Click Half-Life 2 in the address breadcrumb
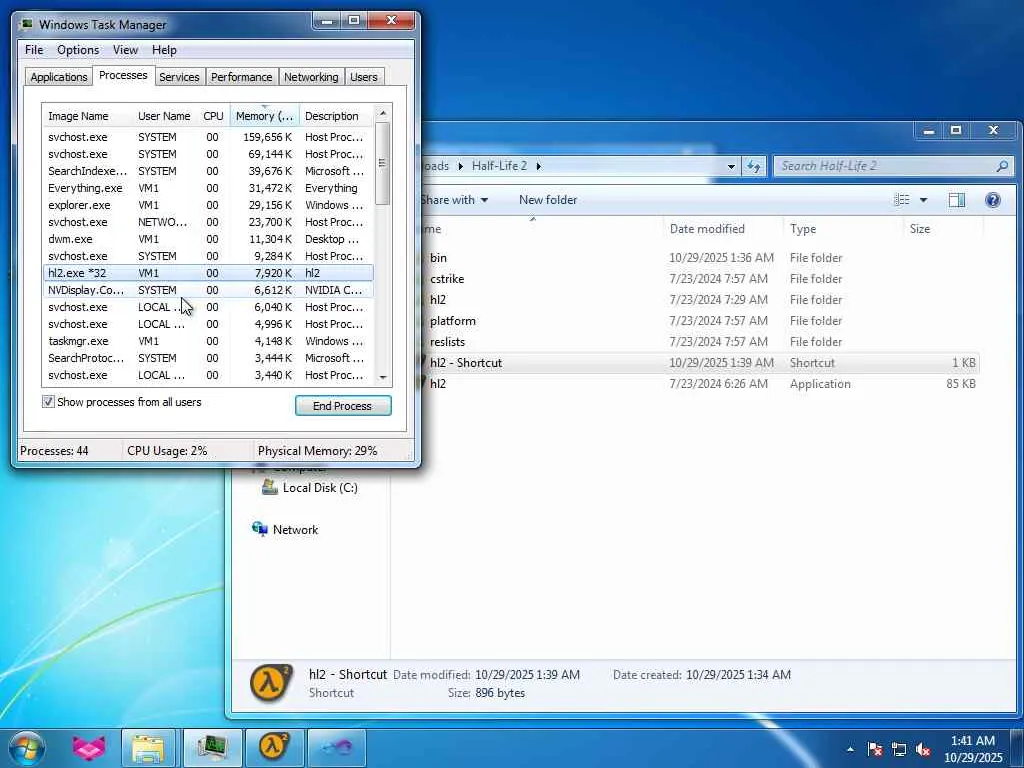The height and width of the screenshot is (768, 1024). point(499,166)
